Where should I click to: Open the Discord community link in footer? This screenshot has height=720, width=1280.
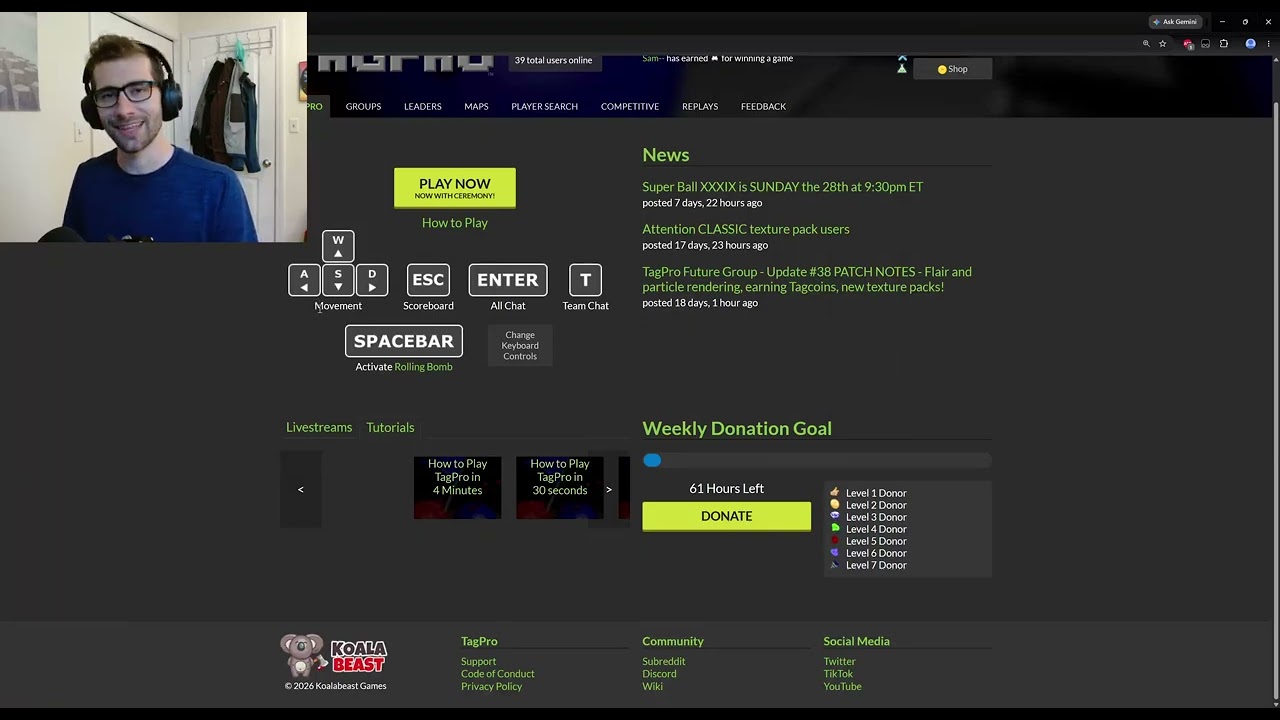(x=660, y=674)
